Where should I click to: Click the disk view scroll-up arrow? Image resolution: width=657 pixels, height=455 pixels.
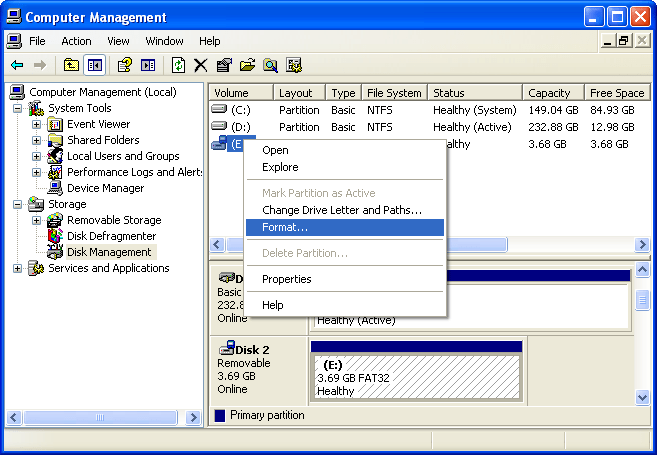point(642,269)
